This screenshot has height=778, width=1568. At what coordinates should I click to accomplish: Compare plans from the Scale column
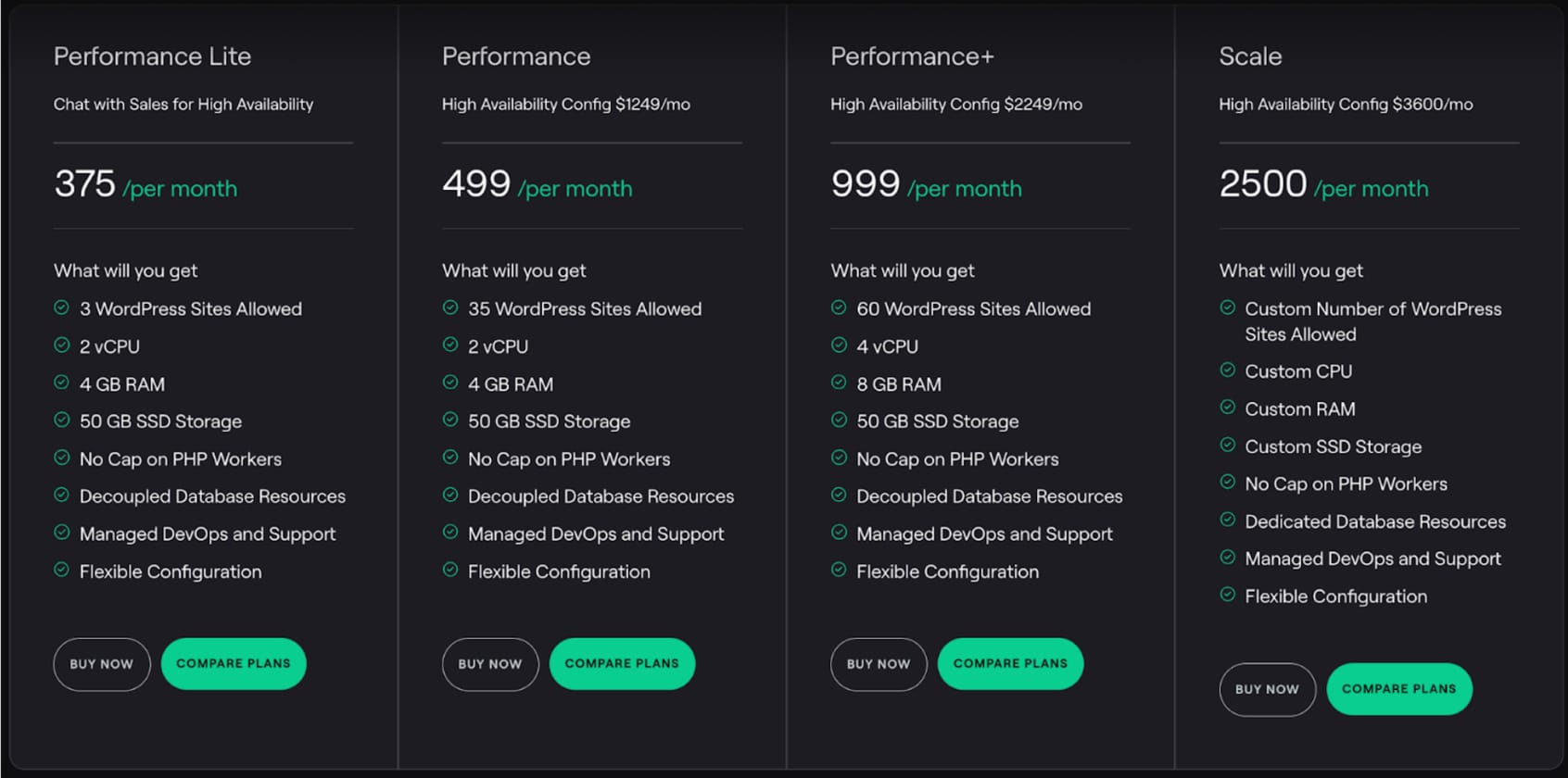coord(1398,689)
